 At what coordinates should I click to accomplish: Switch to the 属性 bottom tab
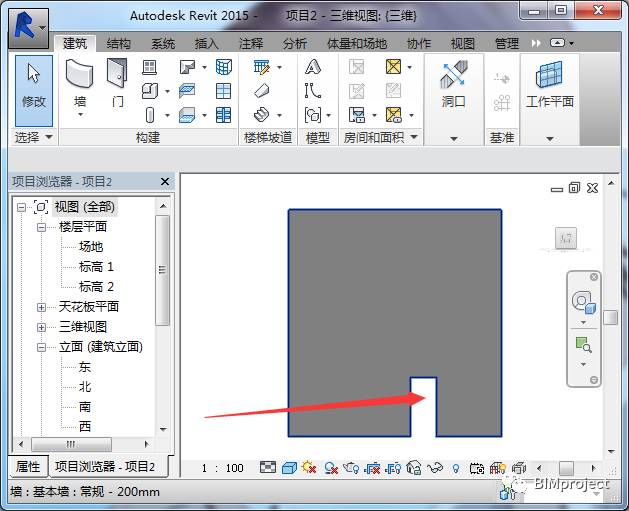click(28, 466)
